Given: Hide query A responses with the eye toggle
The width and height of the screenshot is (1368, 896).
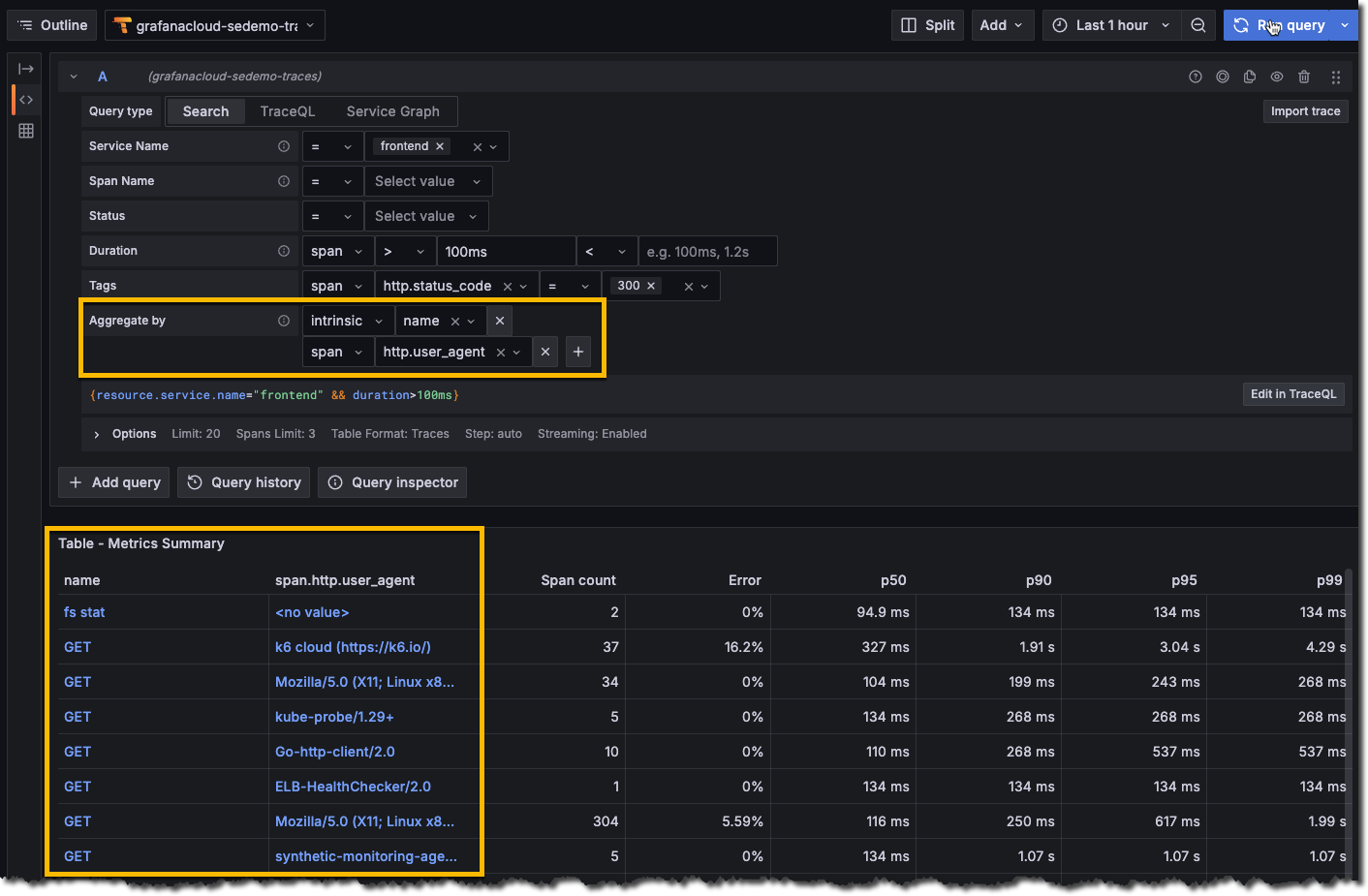Looking at the screenshot, I should pos(1276,76).
